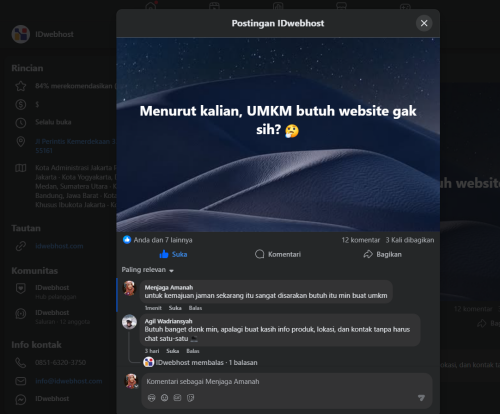500x414 pixels.
Task: Reply to Menjaga Amanah's comment with Balas
Action: pyautogui.click(x=195, y=308)
